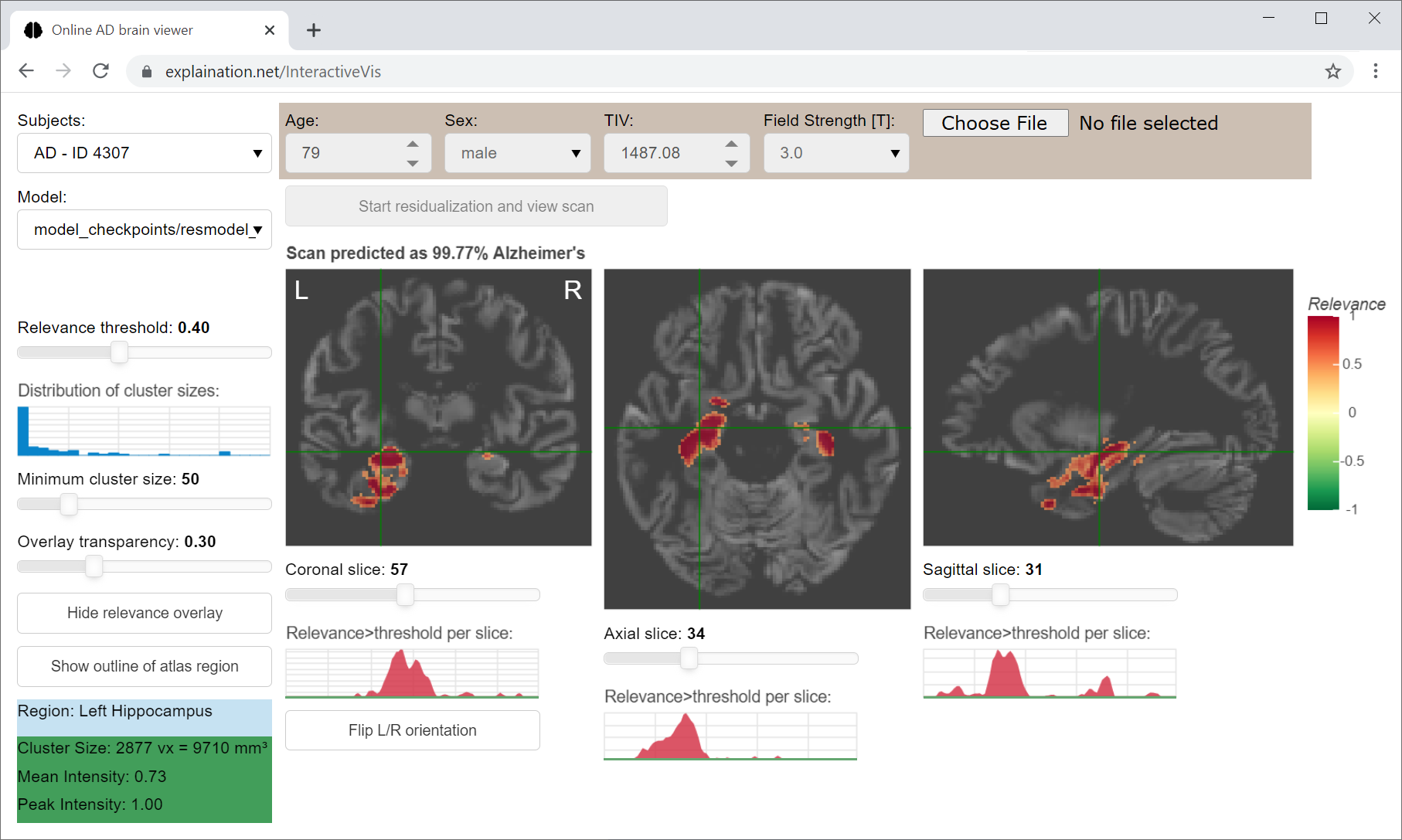
Task: Open the Subjects dropdown AD - ID 4307
Action: 145,153
